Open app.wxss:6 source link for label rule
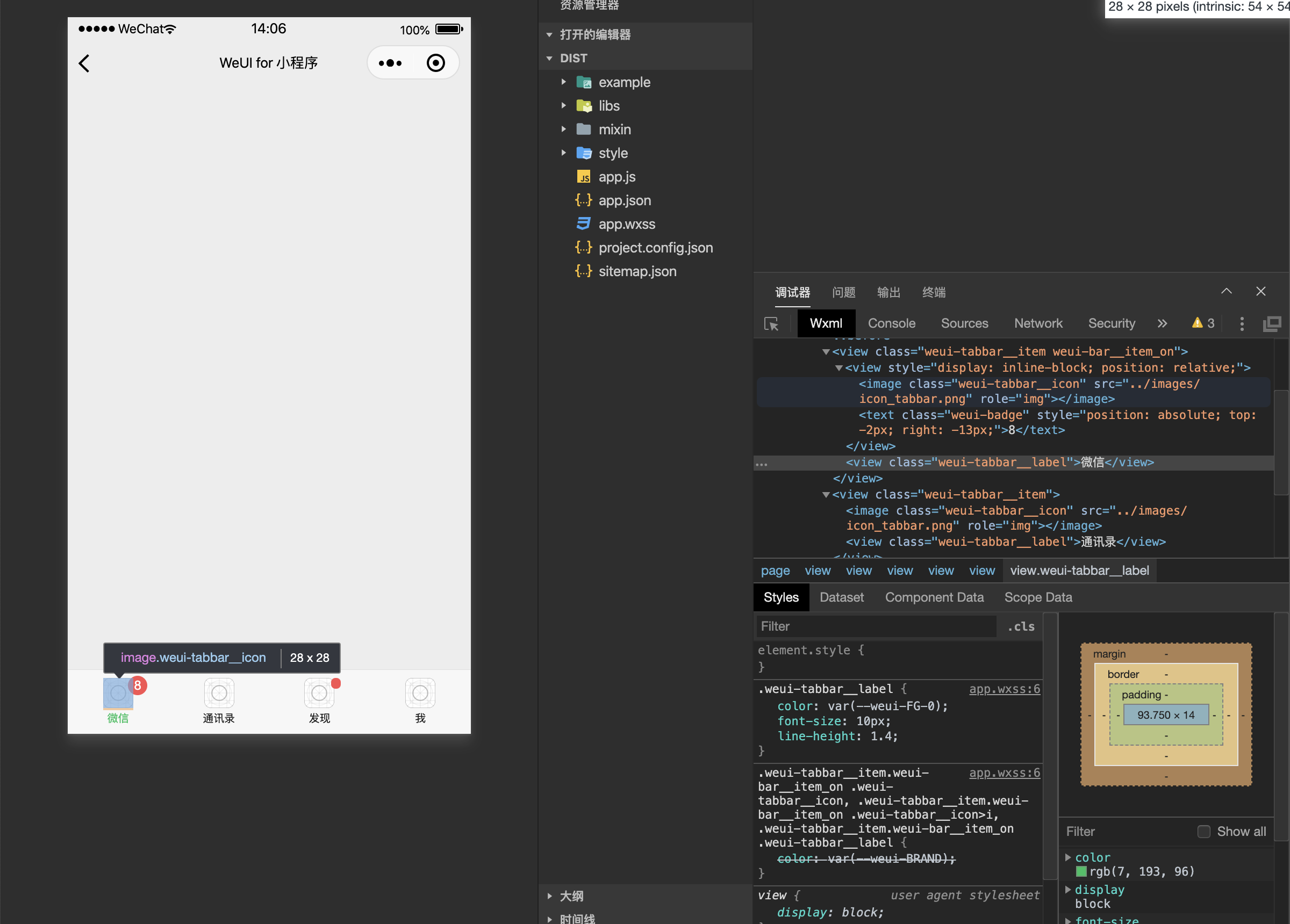The width and height of the screenshot is (1290, 924). coord(1004,689)
